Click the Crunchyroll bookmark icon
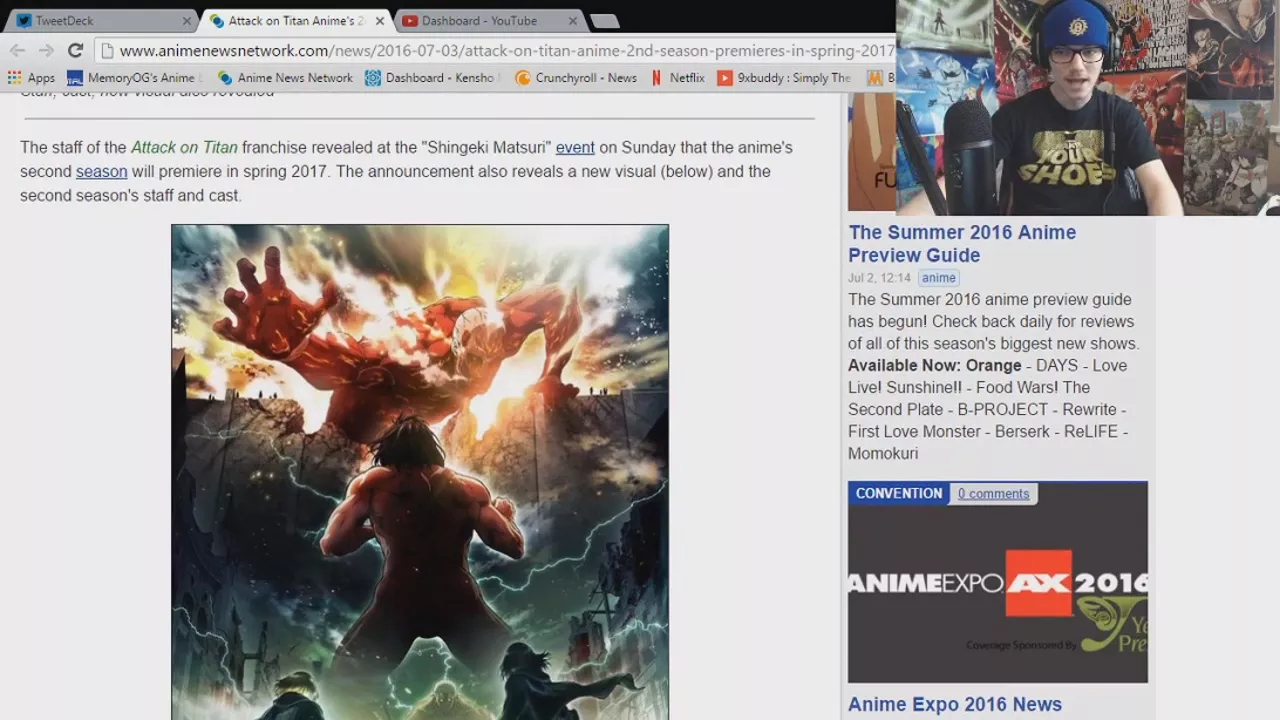Viewport: 1280px width, 720px height. [x=522, y=78]
